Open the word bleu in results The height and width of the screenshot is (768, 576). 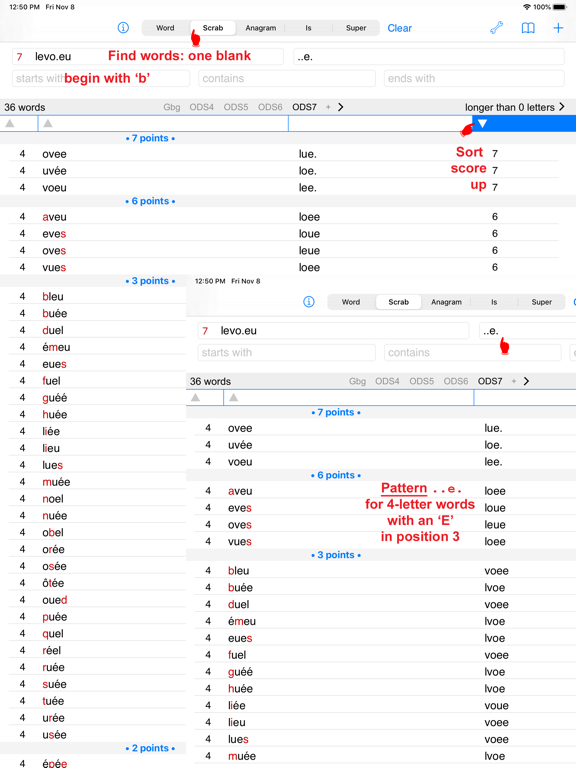53,296
